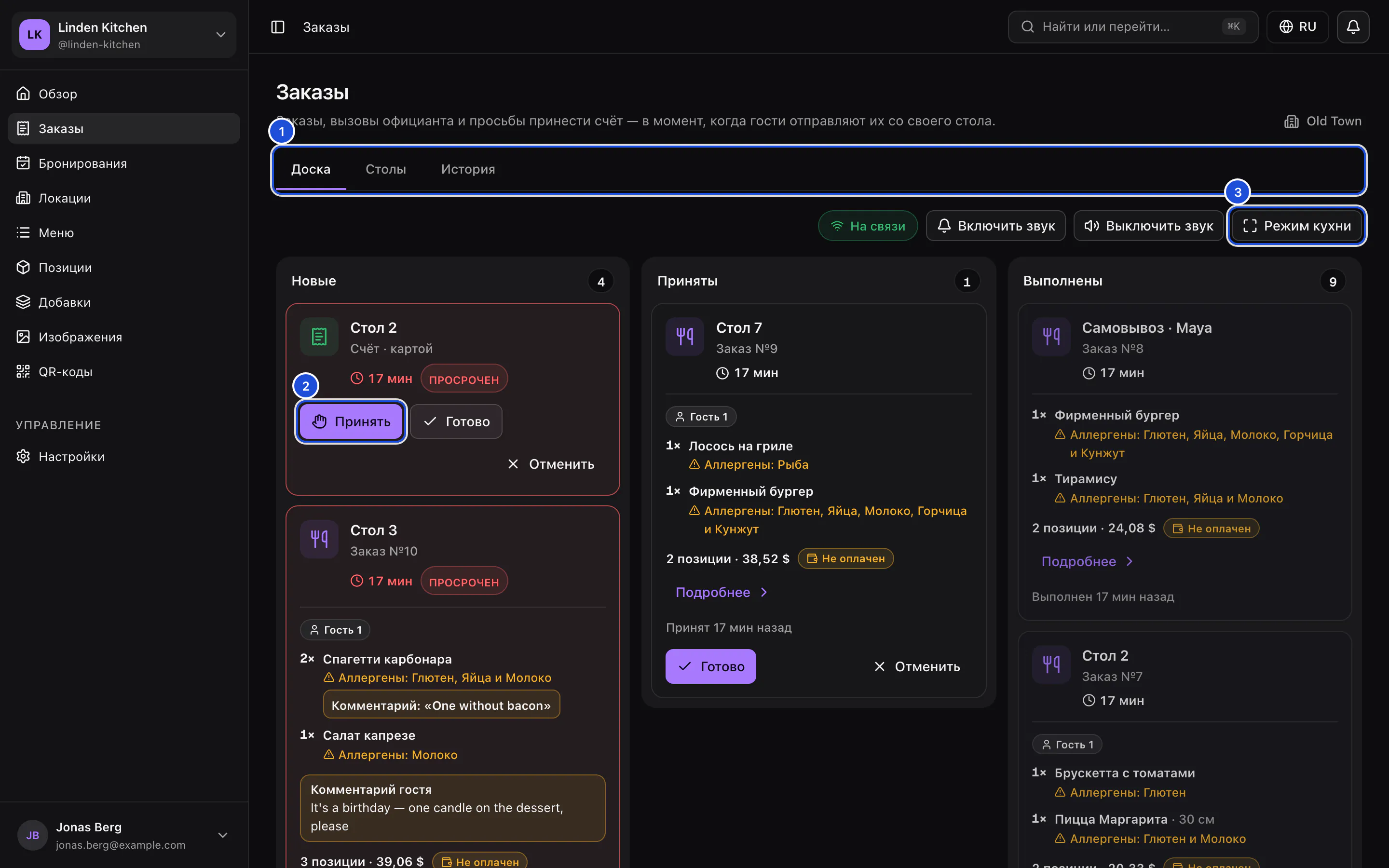Screen dimensions: 1389x868
Task: Open Обзор from the sidebar
Action: (x=124, y=94)
